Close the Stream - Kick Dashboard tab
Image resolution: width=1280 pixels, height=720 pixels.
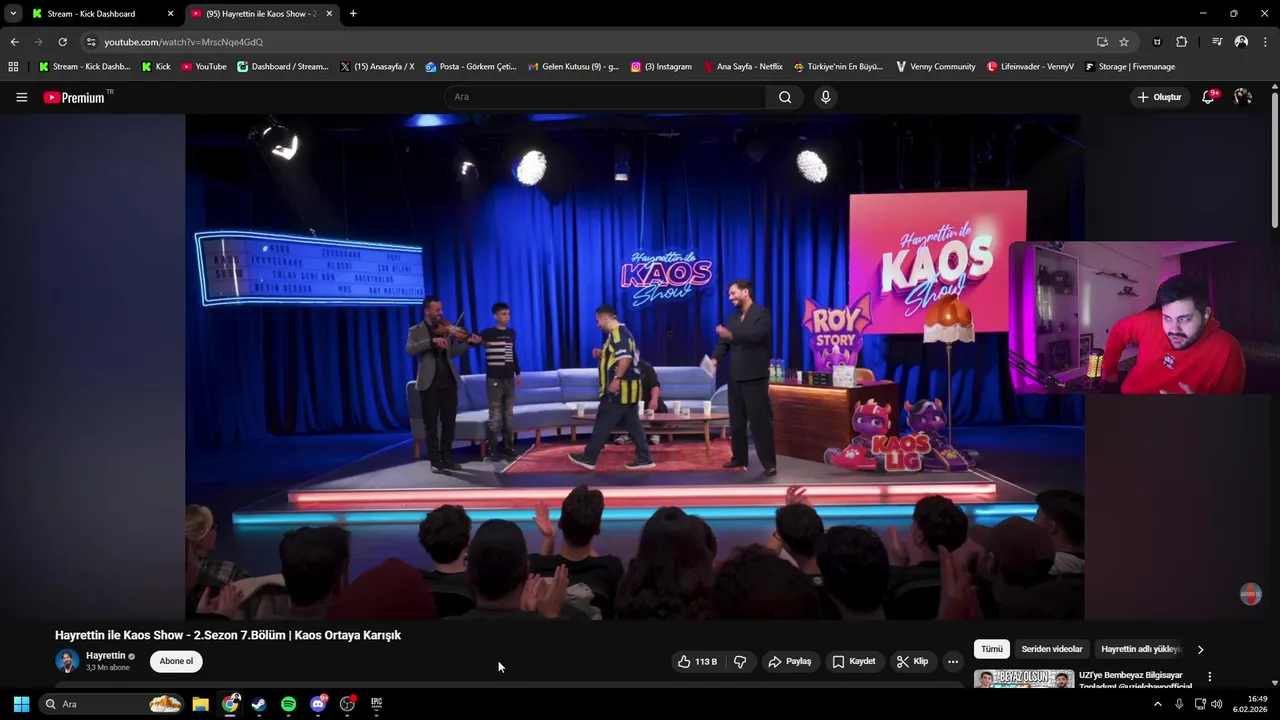coord(170,14)
